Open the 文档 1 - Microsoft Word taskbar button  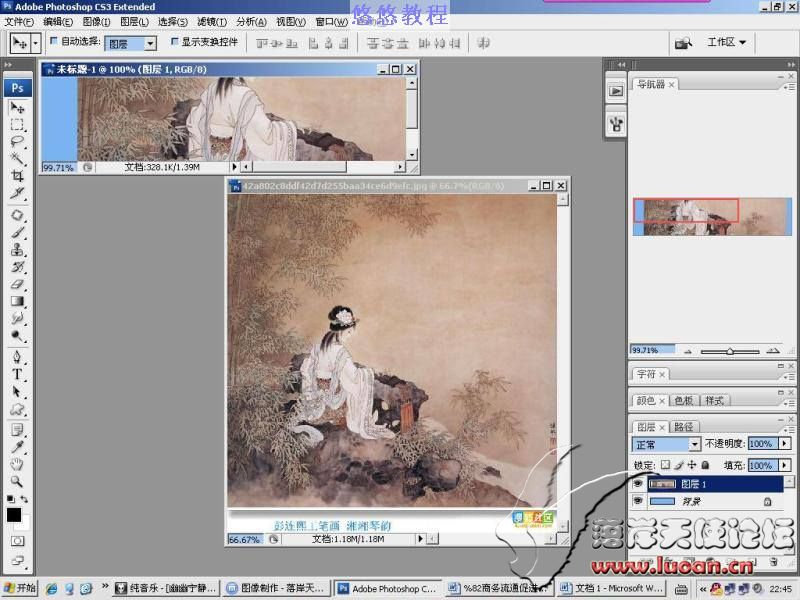[613, 588]
